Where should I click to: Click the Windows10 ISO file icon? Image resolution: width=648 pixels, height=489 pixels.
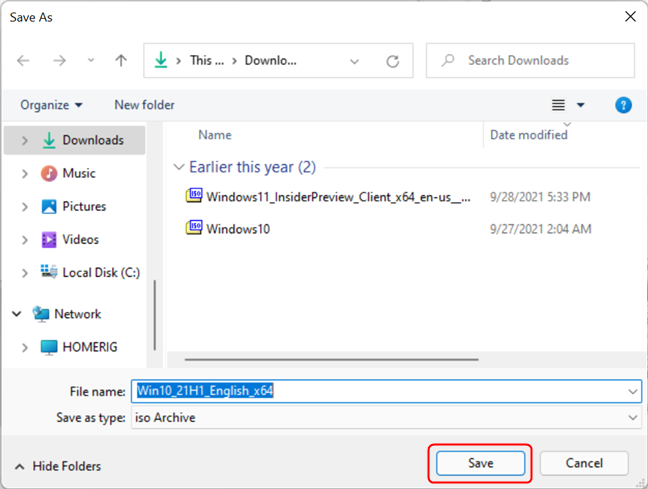point(194,227)
